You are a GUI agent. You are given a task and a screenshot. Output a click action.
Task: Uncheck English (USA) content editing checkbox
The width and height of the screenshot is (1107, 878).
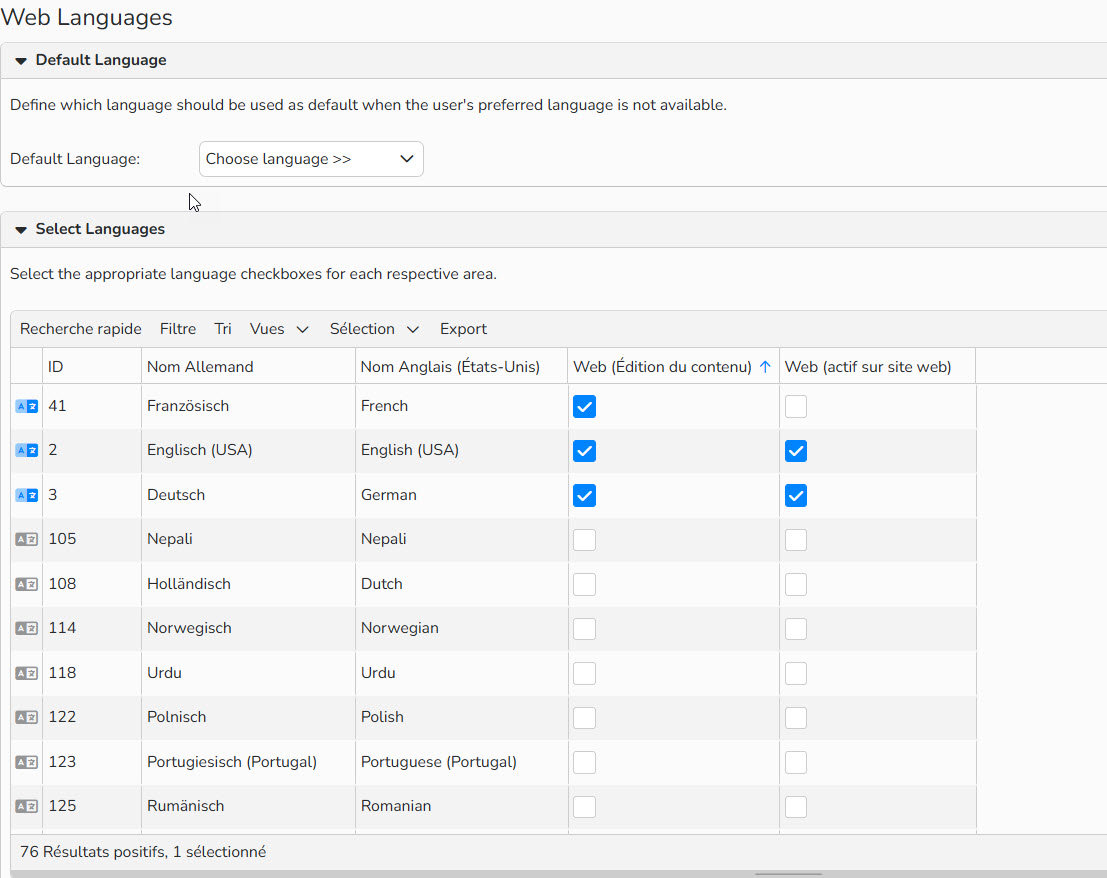click(x=585, y=451)
